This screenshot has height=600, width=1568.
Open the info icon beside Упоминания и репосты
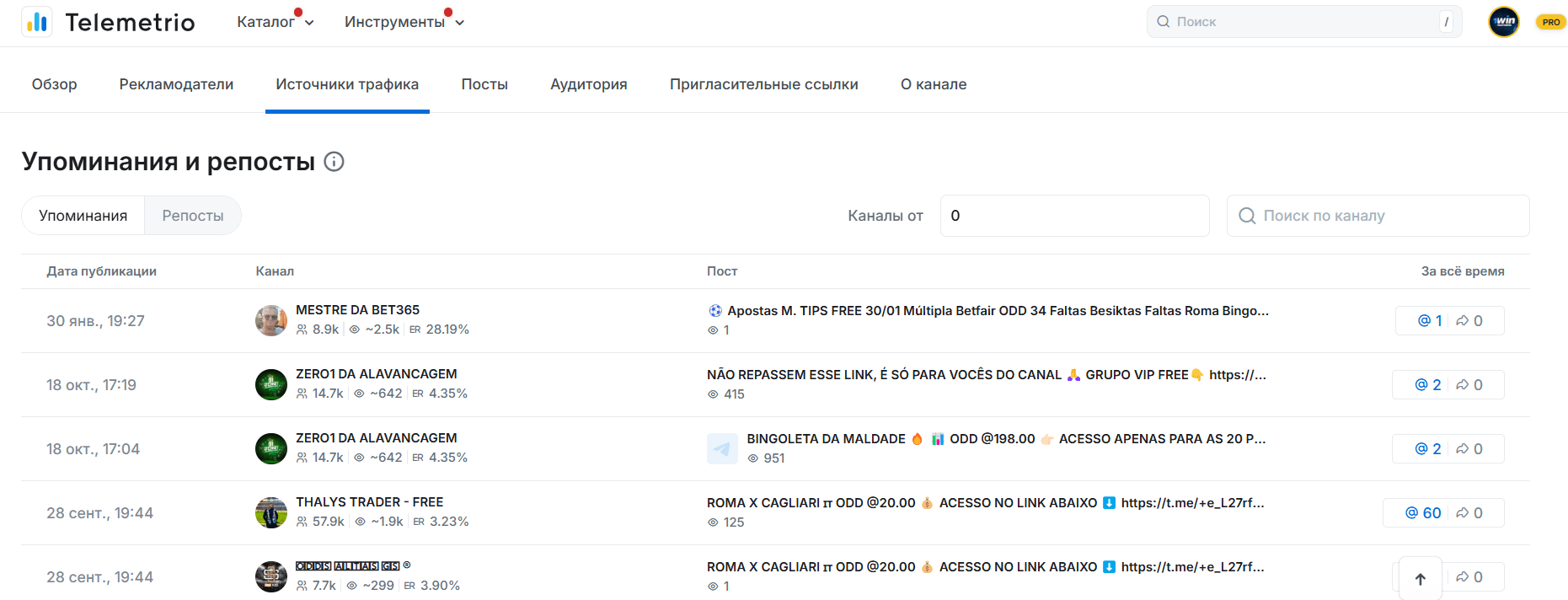334,162
